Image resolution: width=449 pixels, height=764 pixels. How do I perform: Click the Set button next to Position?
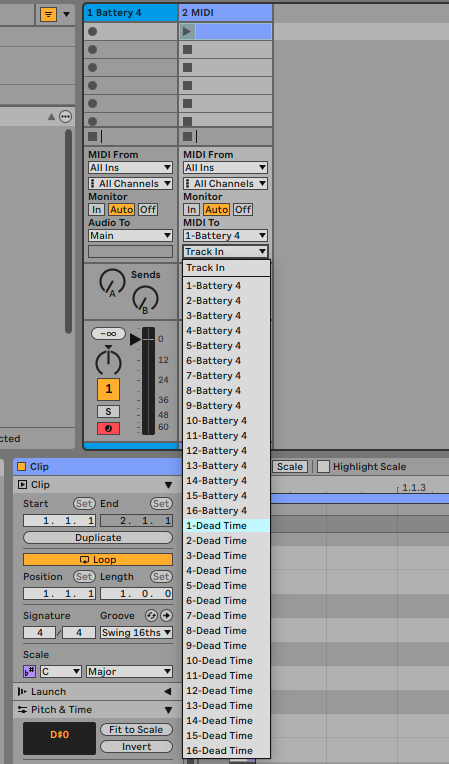[84, 576]
